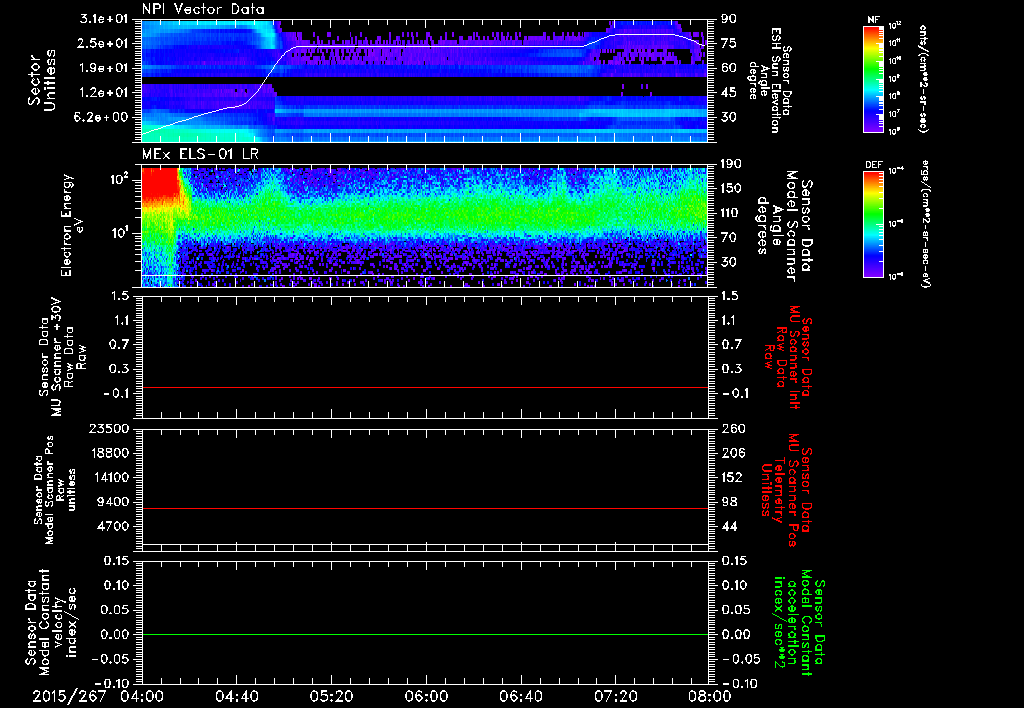
Task: Click the "45" elevation angle tick label
Action: 728,93
